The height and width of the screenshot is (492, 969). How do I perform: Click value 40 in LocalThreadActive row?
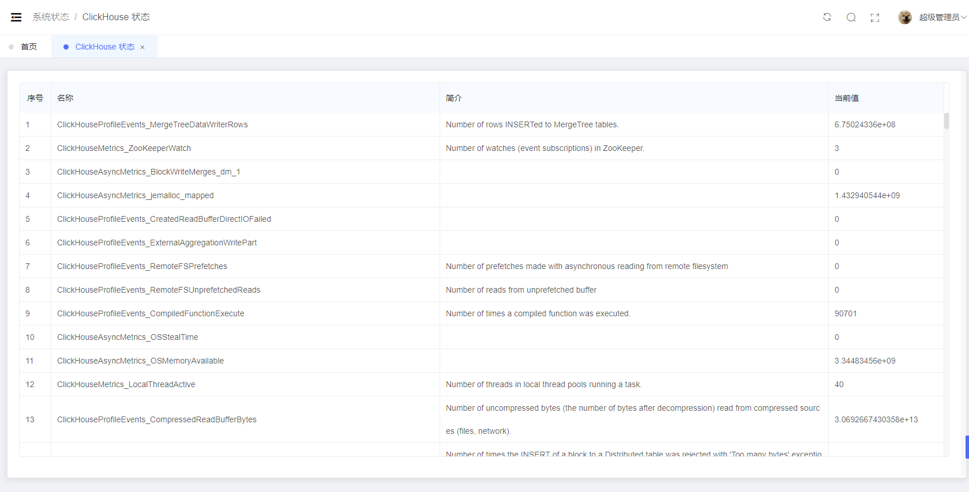pyautogui.click(x=839, y=384)
